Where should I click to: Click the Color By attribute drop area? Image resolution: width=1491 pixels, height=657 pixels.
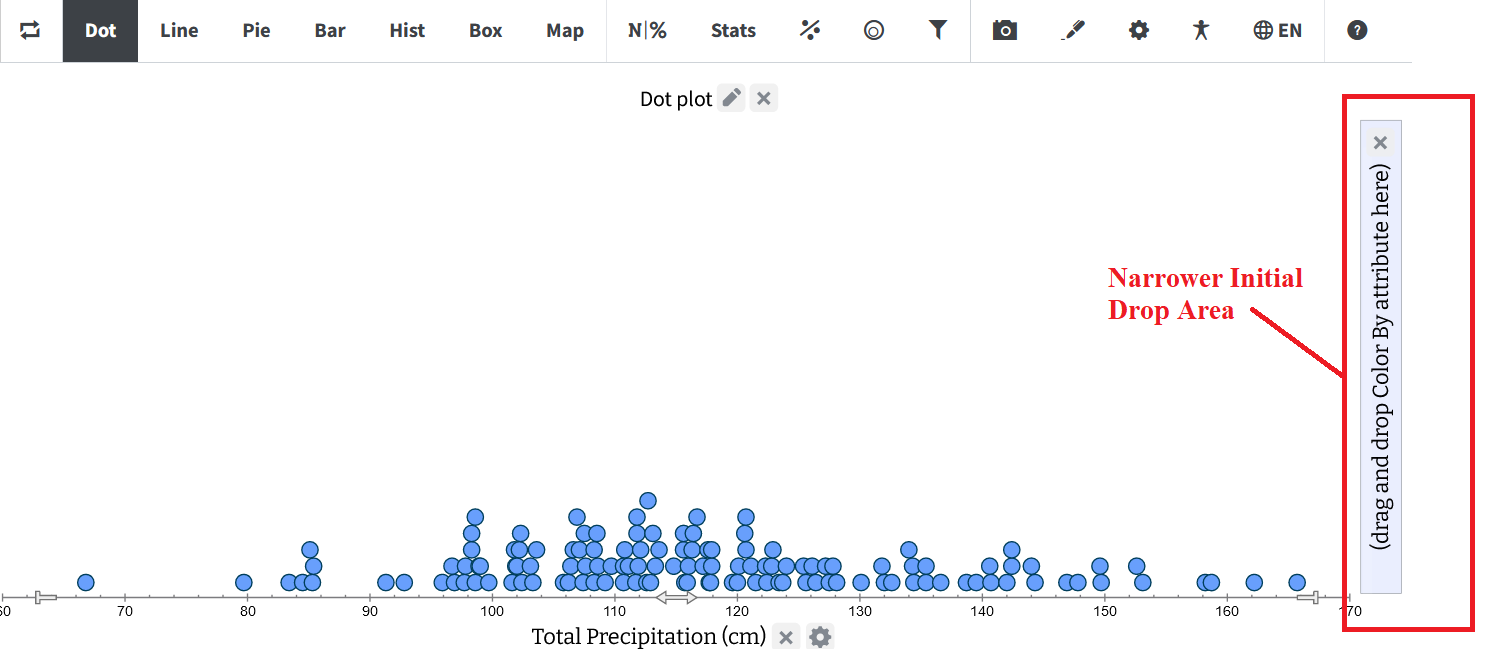tap(1381, 357)
